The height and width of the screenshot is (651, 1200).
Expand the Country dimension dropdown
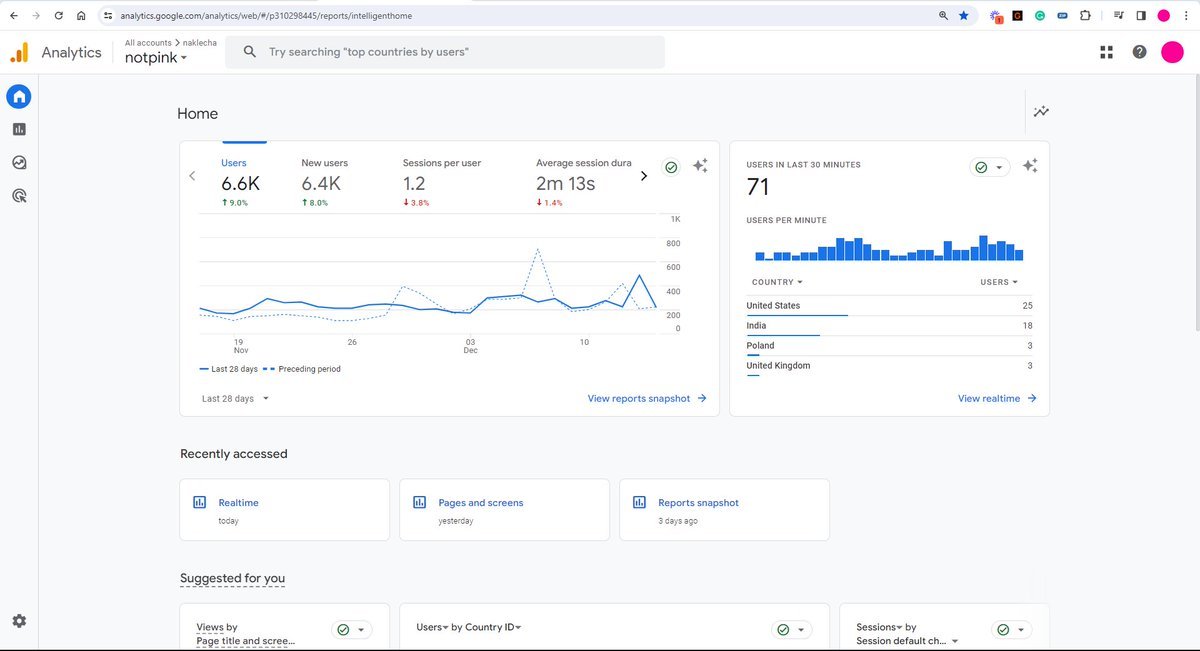[x=777, y=282]
